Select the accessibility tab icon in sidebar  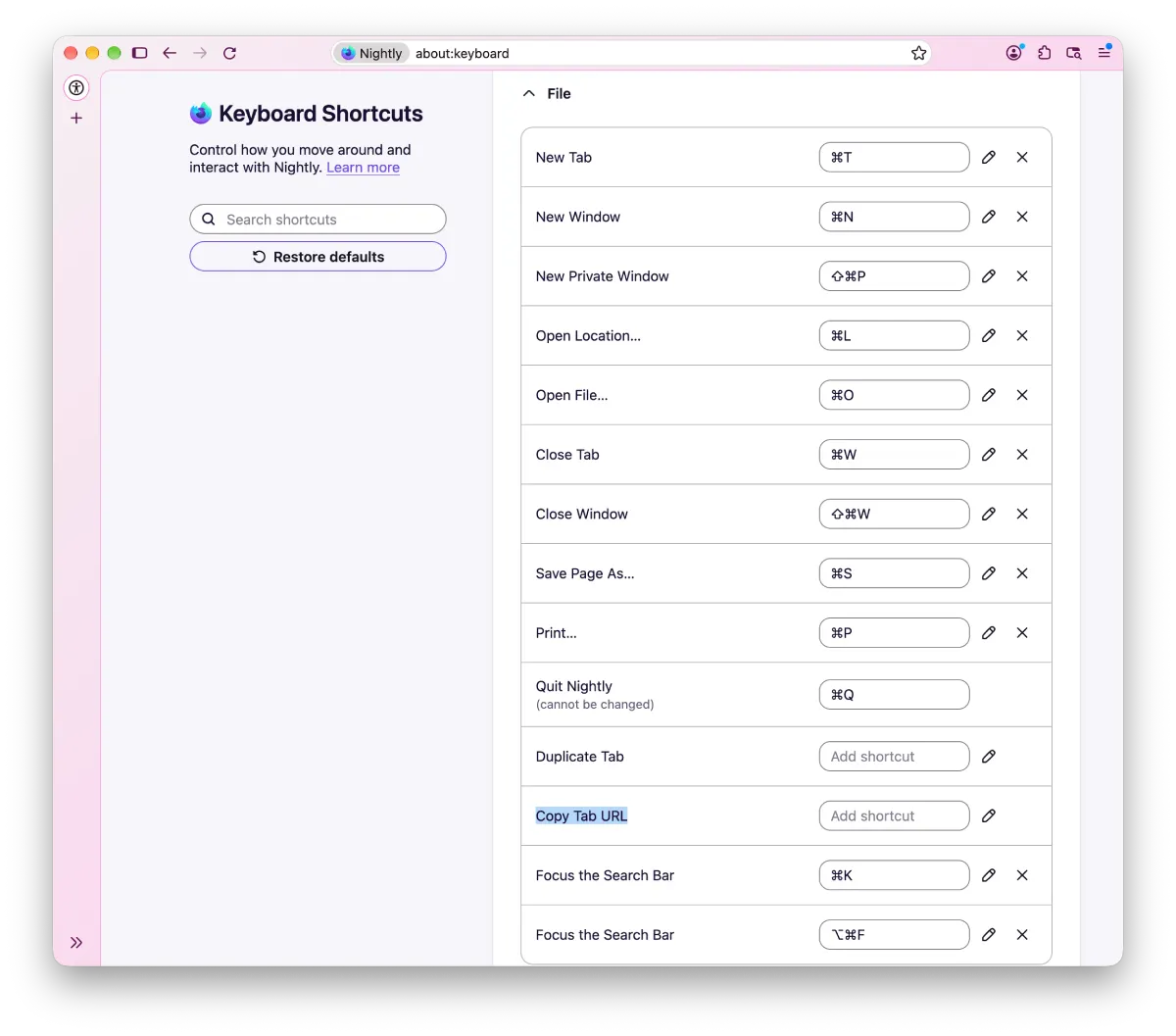(76, 87)
